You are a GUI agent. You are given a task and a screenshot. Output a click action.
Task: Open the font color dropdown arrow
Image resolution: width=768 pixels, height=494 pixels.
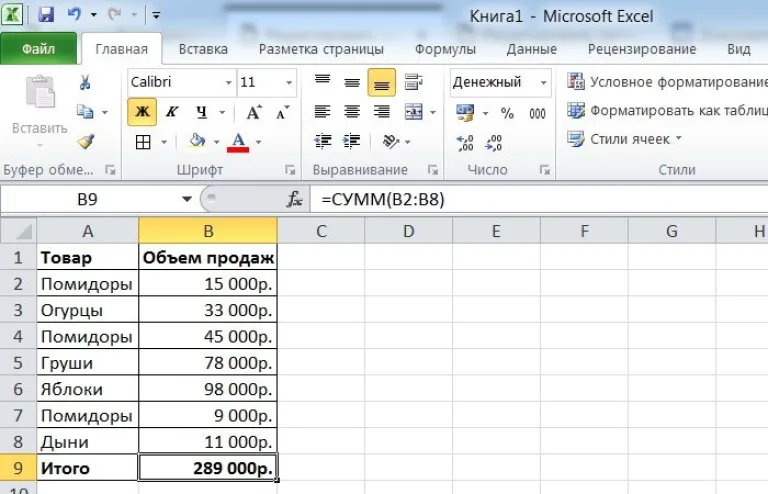pyautogui.click(x=259, y=142)
